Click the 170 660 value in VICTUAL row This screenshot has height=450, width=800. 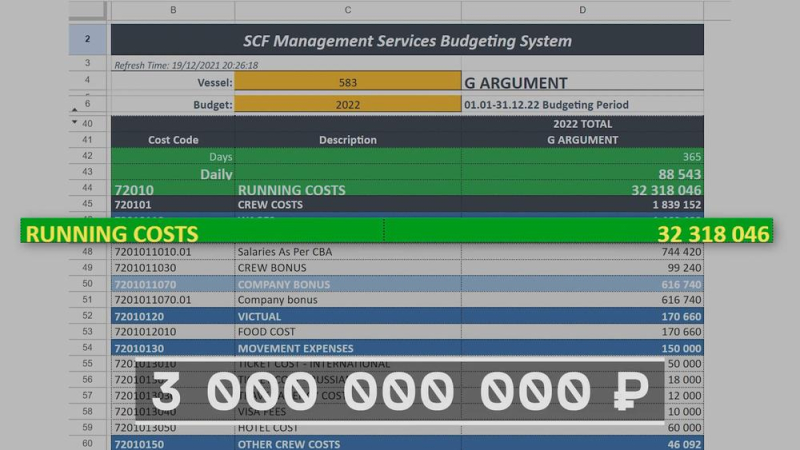681,316
